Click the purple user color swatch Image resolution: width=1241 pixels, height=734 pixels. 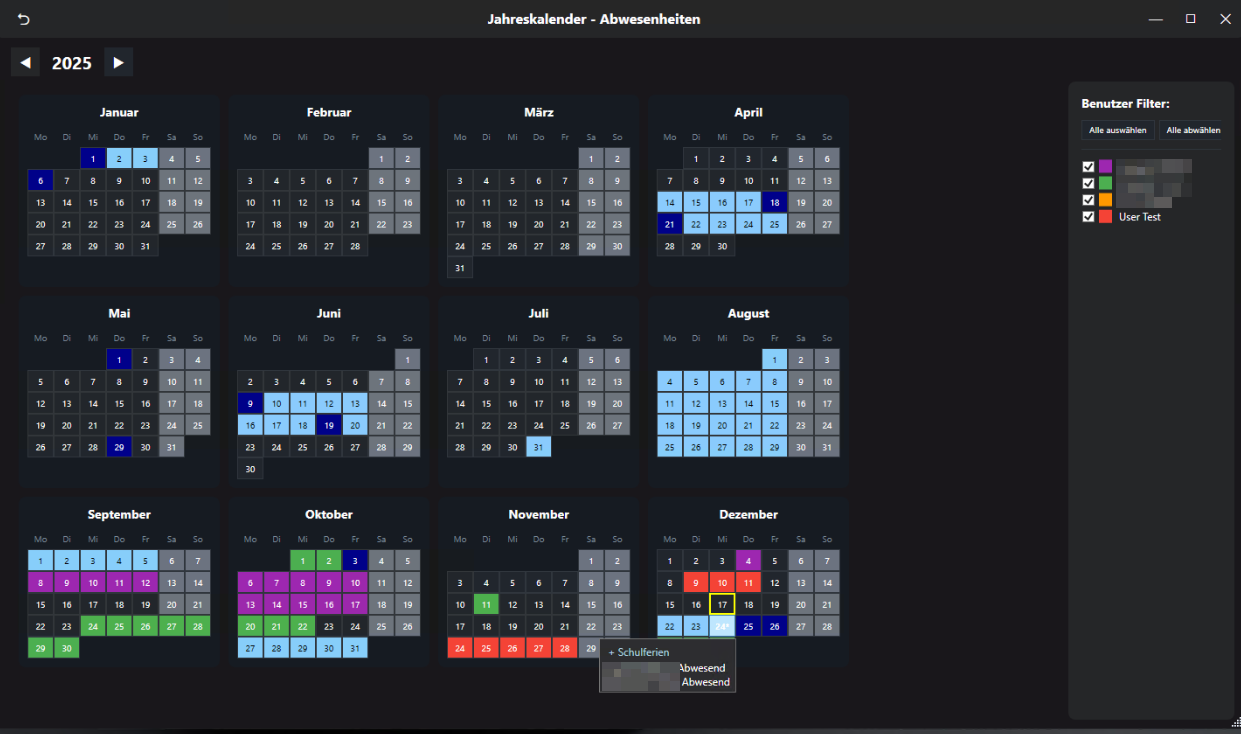(1105, 166)
